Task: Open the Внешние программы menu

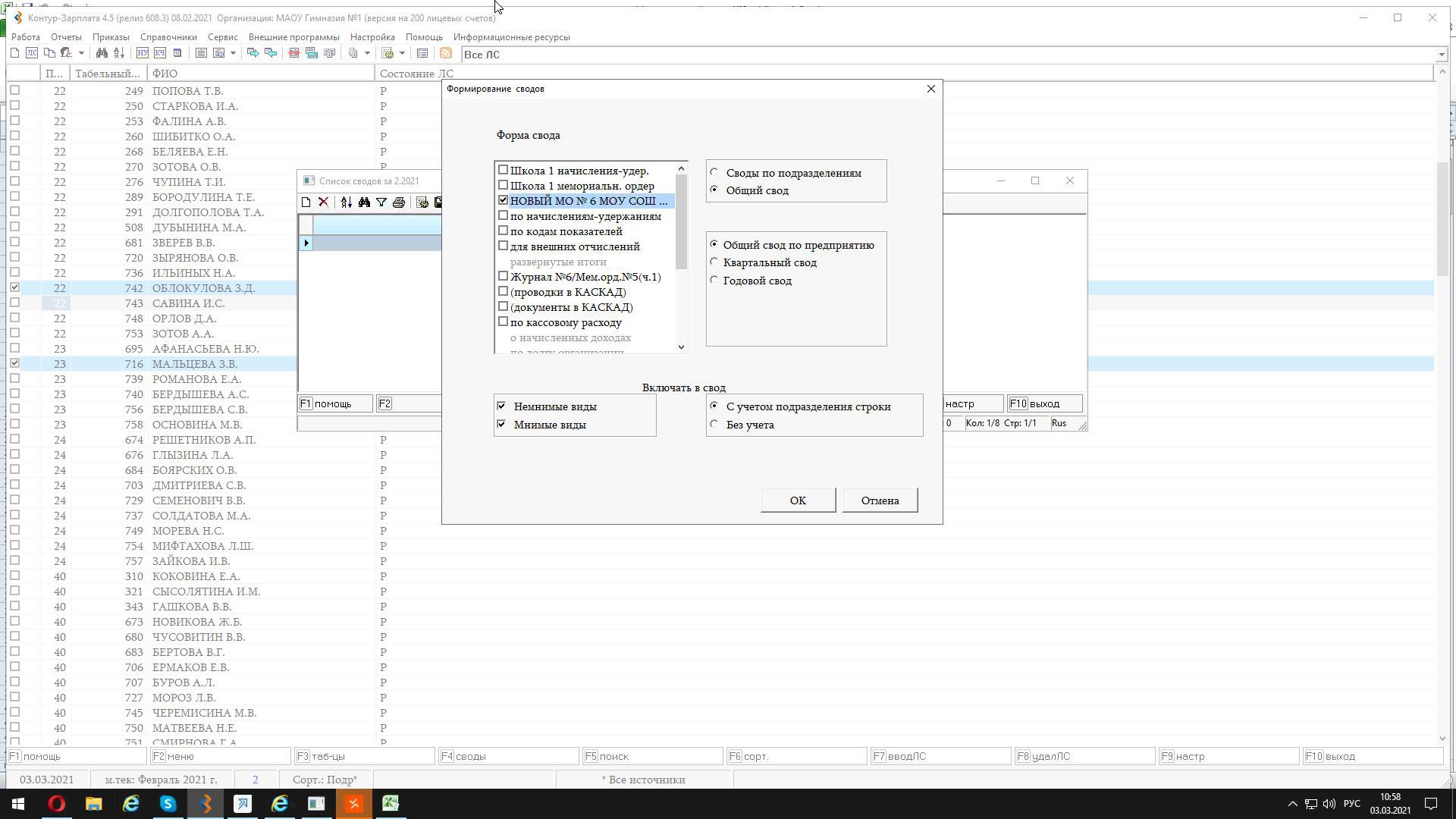Action: [x=293, y=36]
